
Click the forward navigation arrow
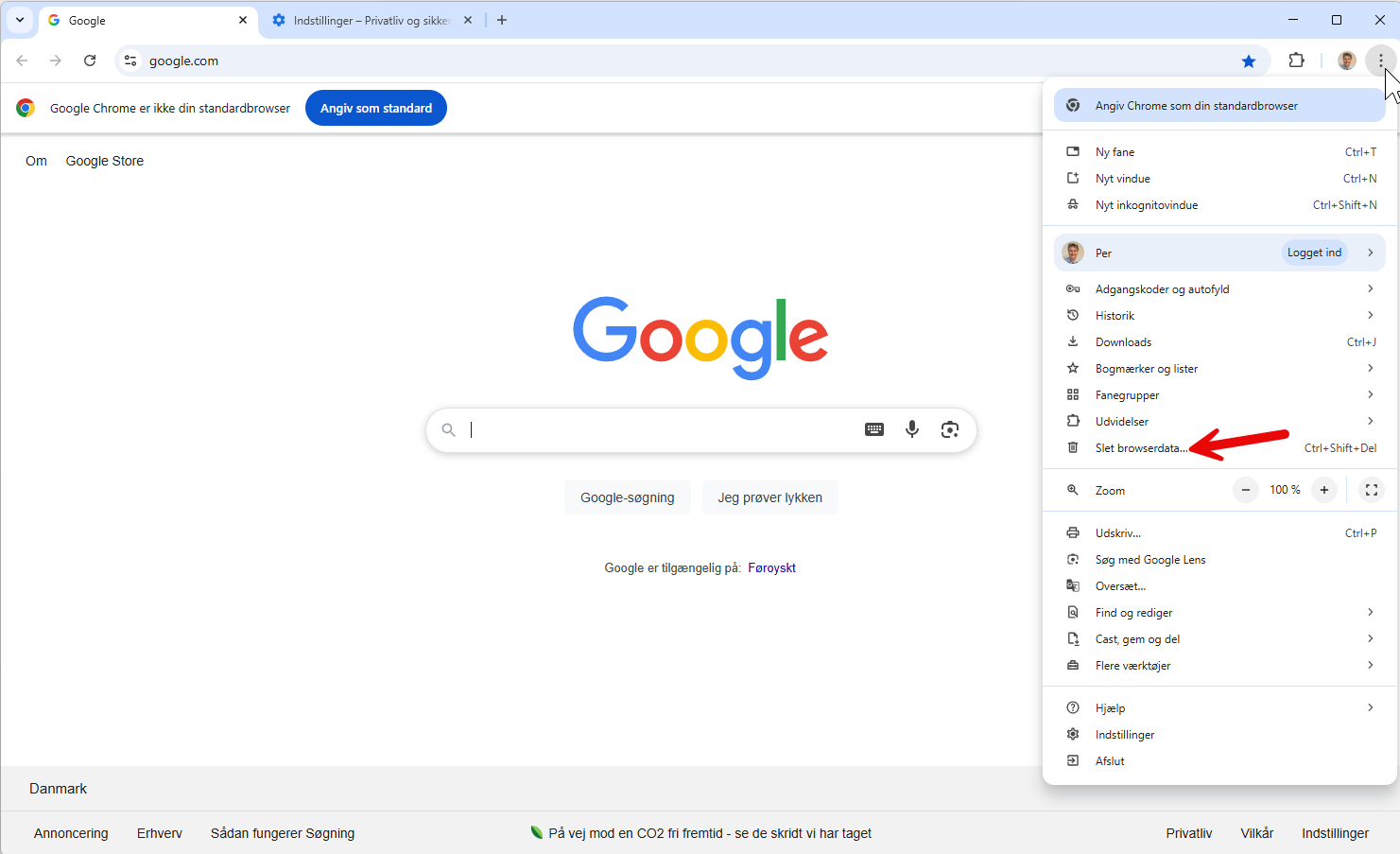56,61
